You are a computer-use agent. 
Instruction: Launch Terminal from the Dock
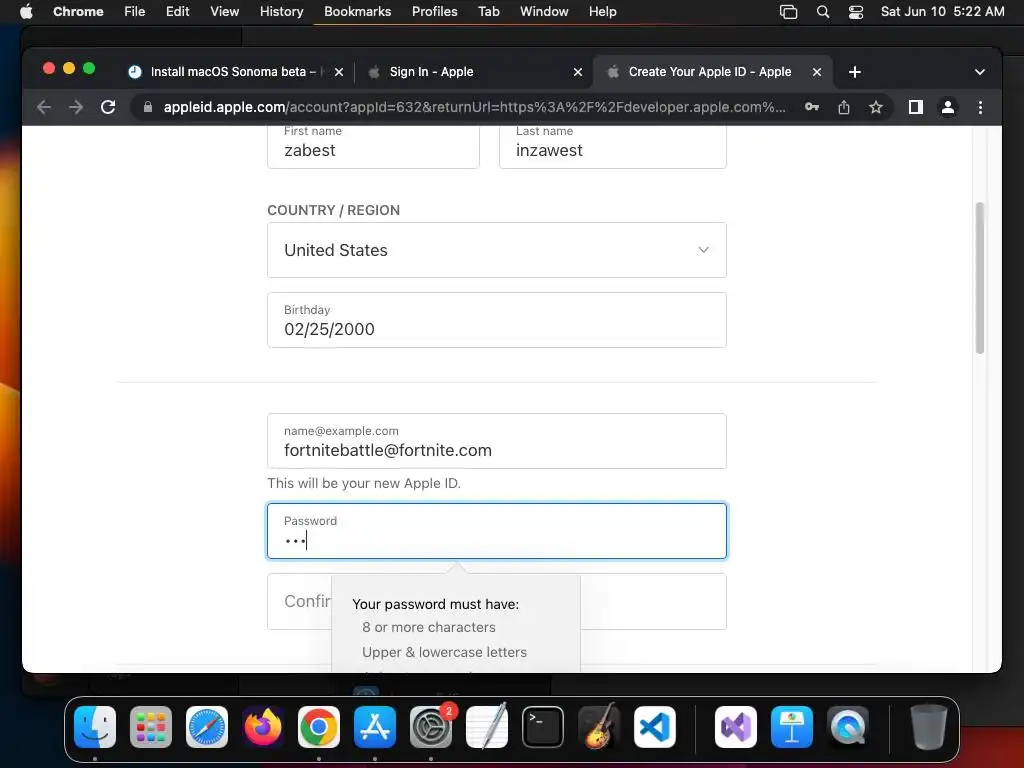click(543, 727)
